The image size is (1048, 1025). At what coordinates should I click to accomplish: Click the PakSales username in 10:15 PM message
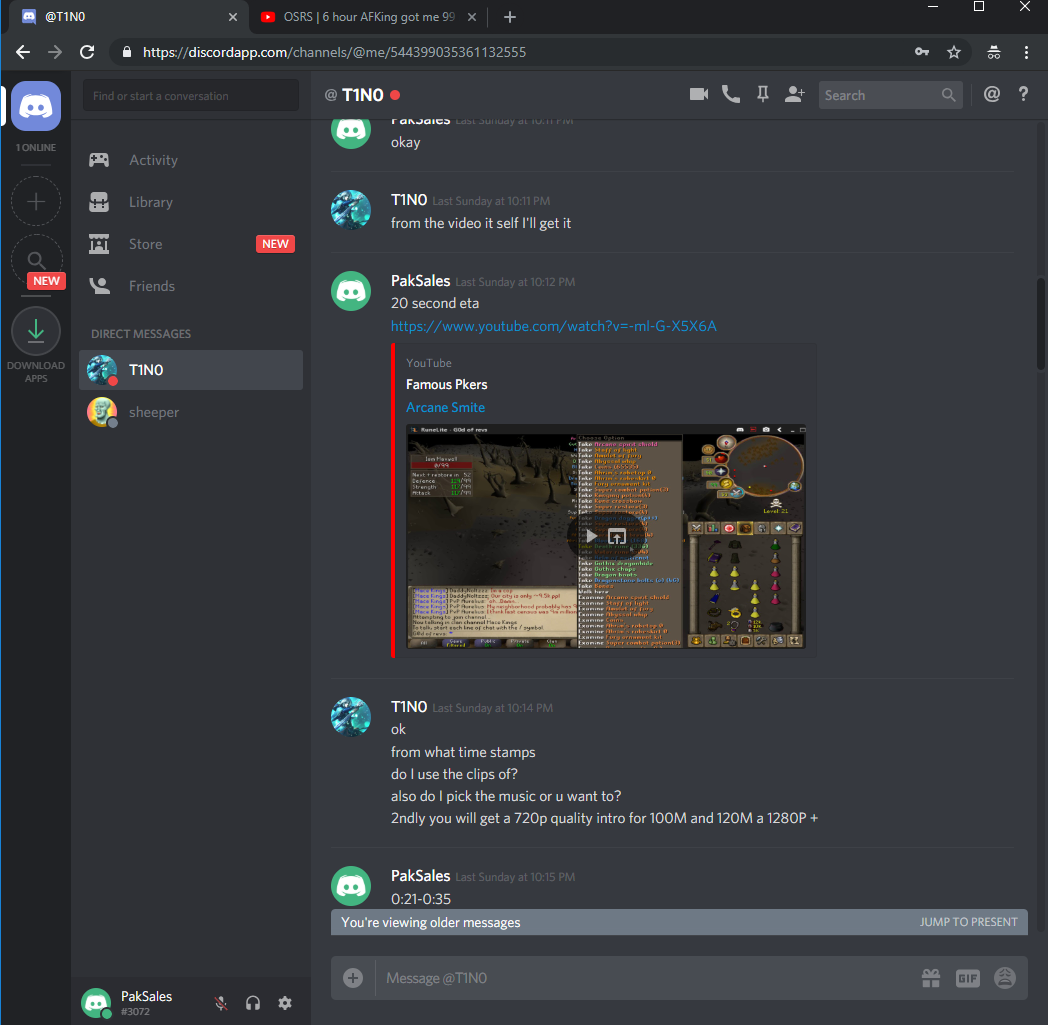pyautogui.click(x=420, y=876)
